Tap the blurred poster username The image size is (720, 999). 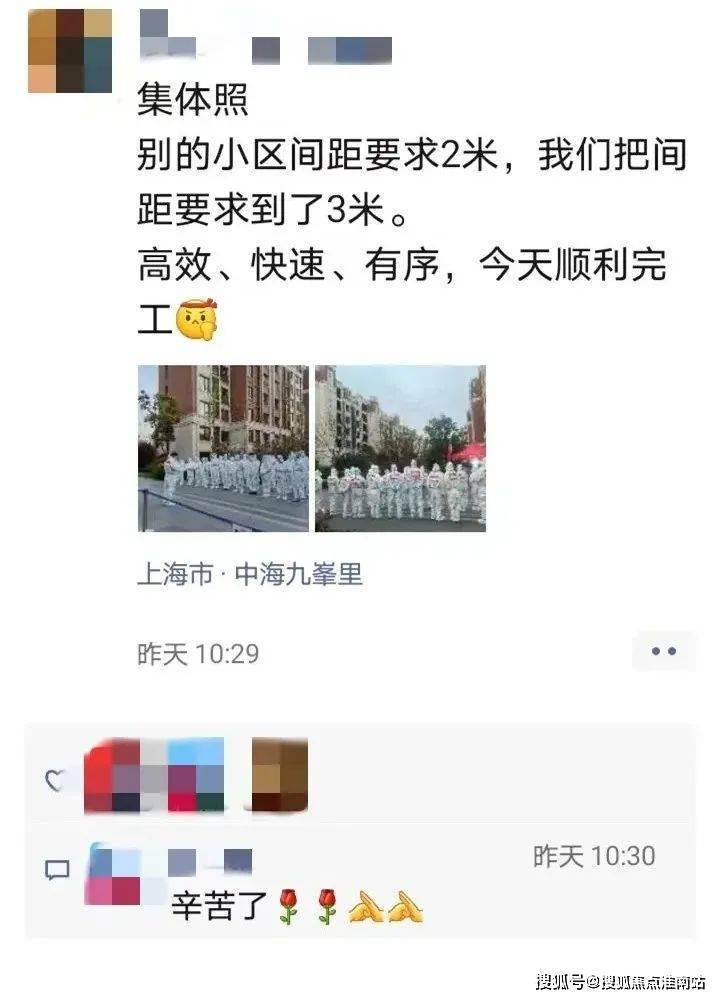pyautogui.click(x=264, y=37)
